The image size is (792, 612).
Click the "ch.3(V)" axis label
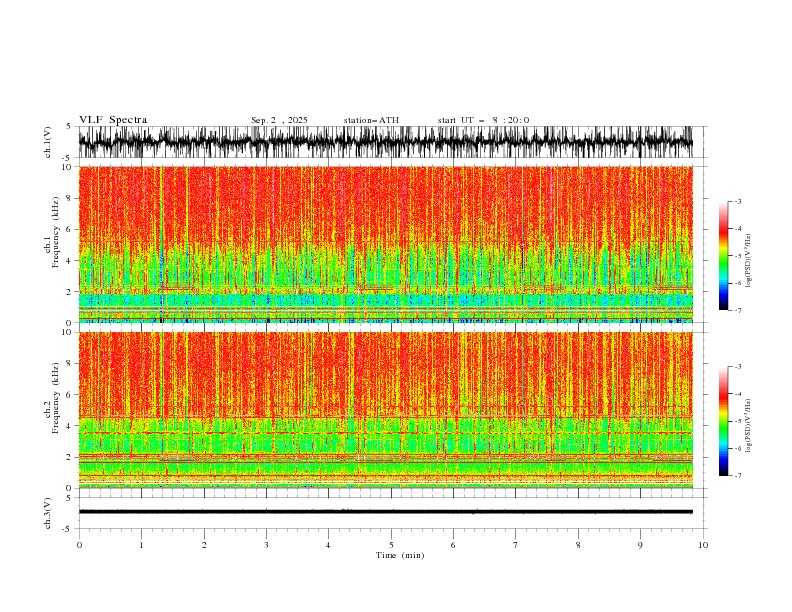[x=48, y=513]
